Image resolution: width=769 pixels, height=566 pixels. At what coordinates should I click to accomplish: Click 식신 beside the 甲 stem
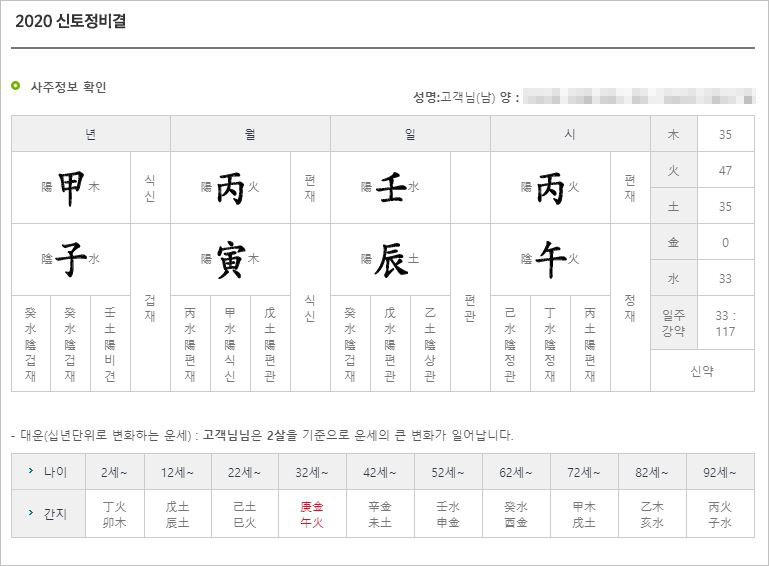tap(150, 188)
